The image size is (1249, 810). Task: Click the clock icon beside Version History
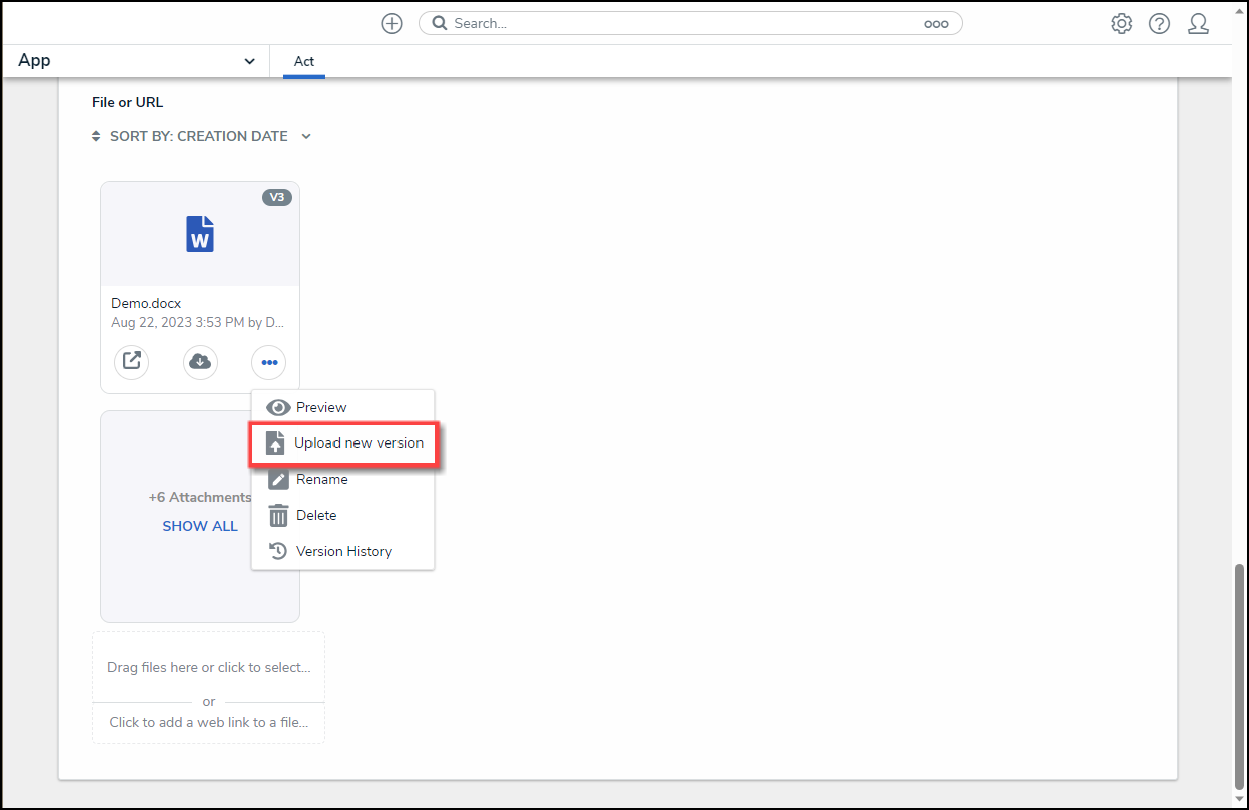(278, 551)
